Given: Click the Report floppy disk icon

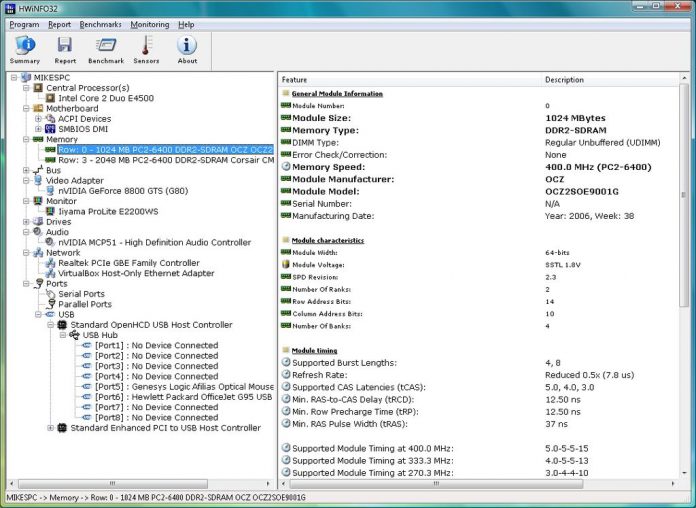Looking at the screenshot, I should (x=65, y=46).
